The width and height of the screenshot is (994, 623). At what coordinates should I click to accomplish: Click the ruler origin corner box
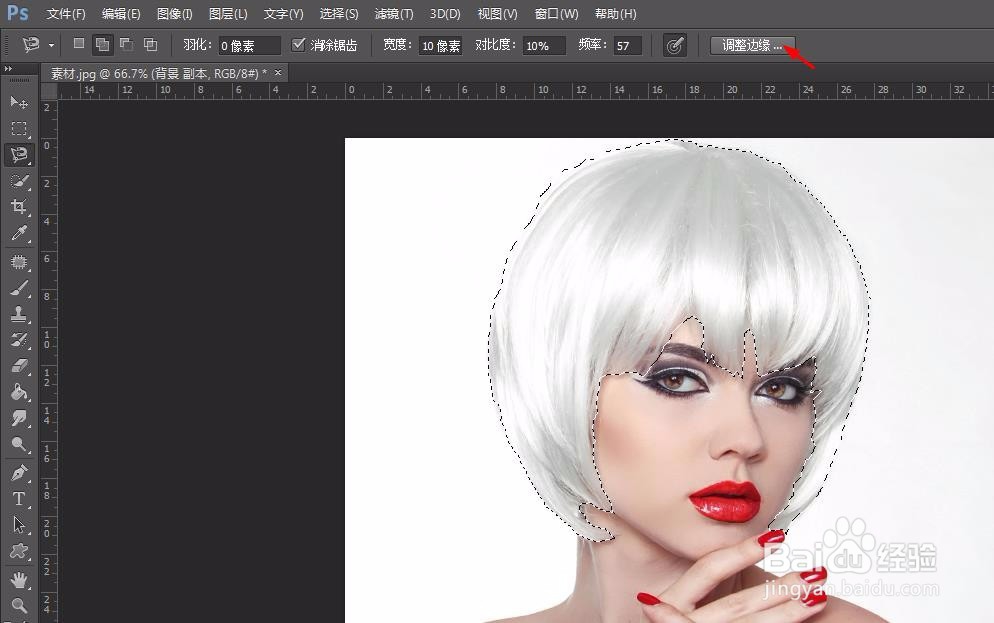pos(49,91)
